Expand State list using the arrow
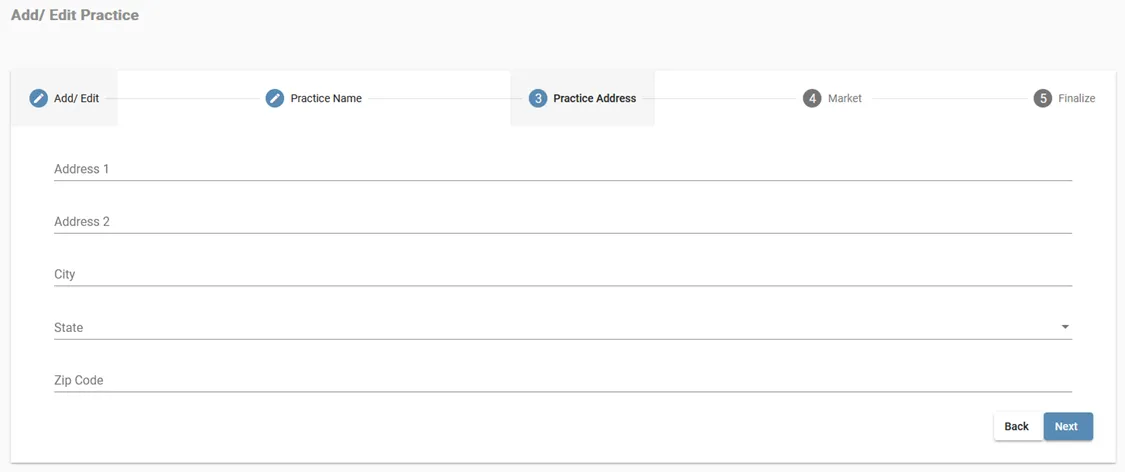This screenshot has width=1125, height=472. (1065, 327)
